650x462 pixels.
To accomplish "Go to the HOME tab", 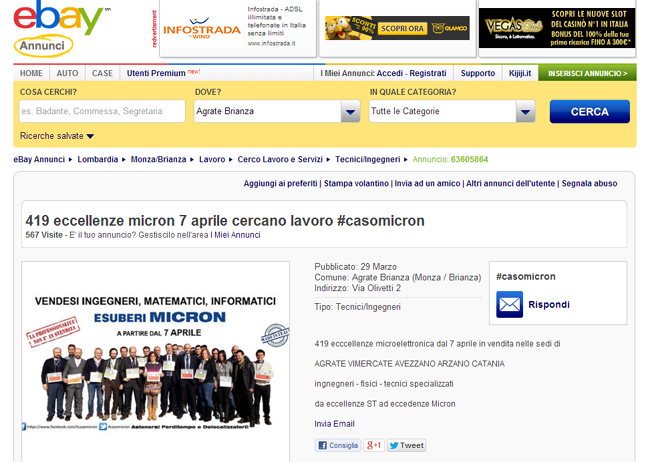I will click(x=31, y=73).
